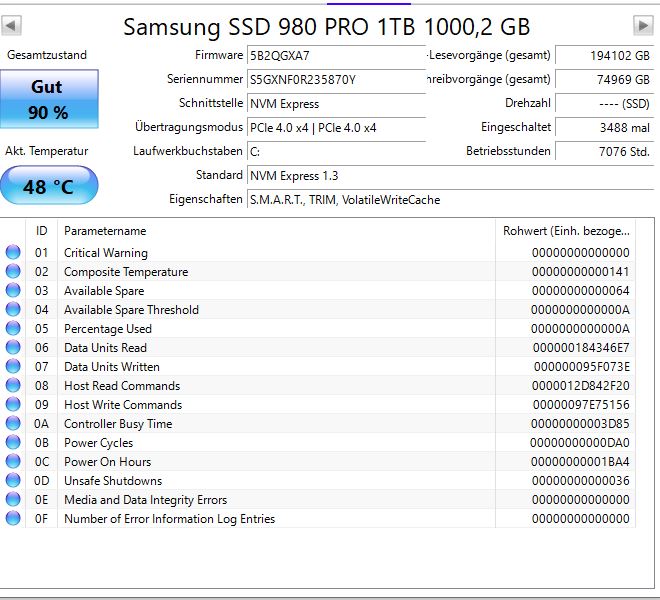Click raw value 0000000003D85
The image size is (660, 600).
[580, 424]
